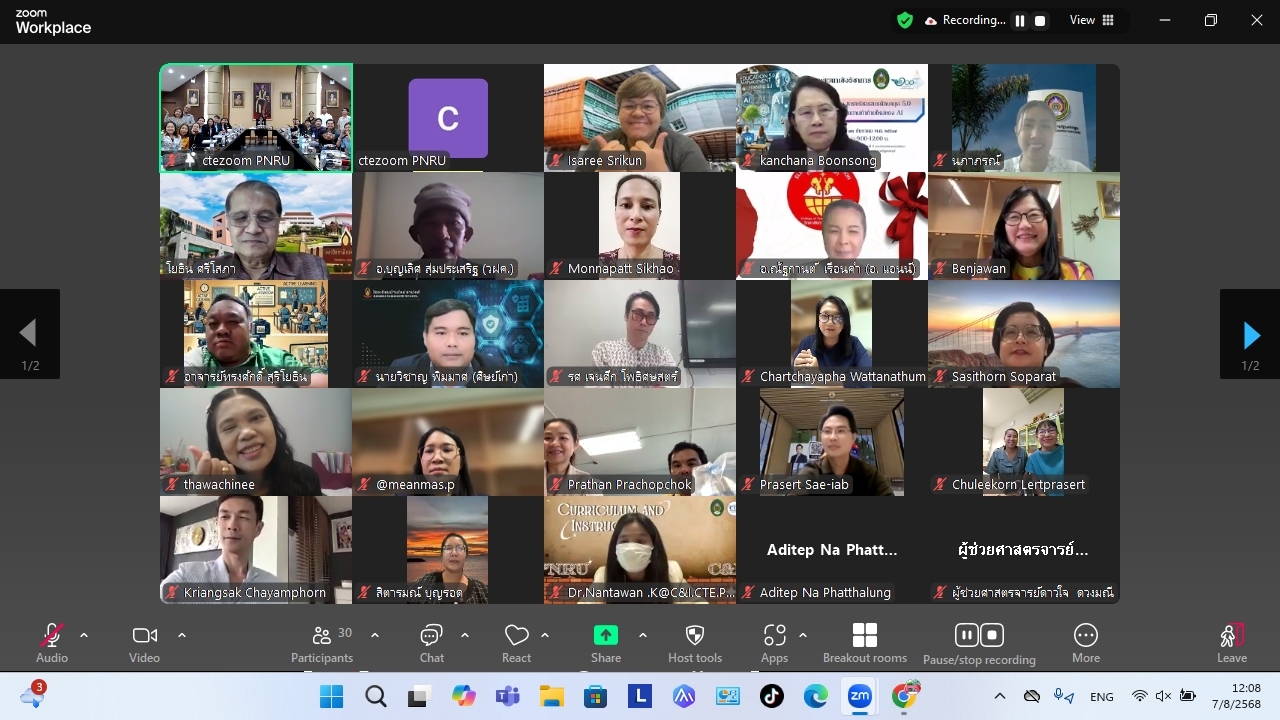
Task: Open Windows taskbar Search
Action: (376, 696)
